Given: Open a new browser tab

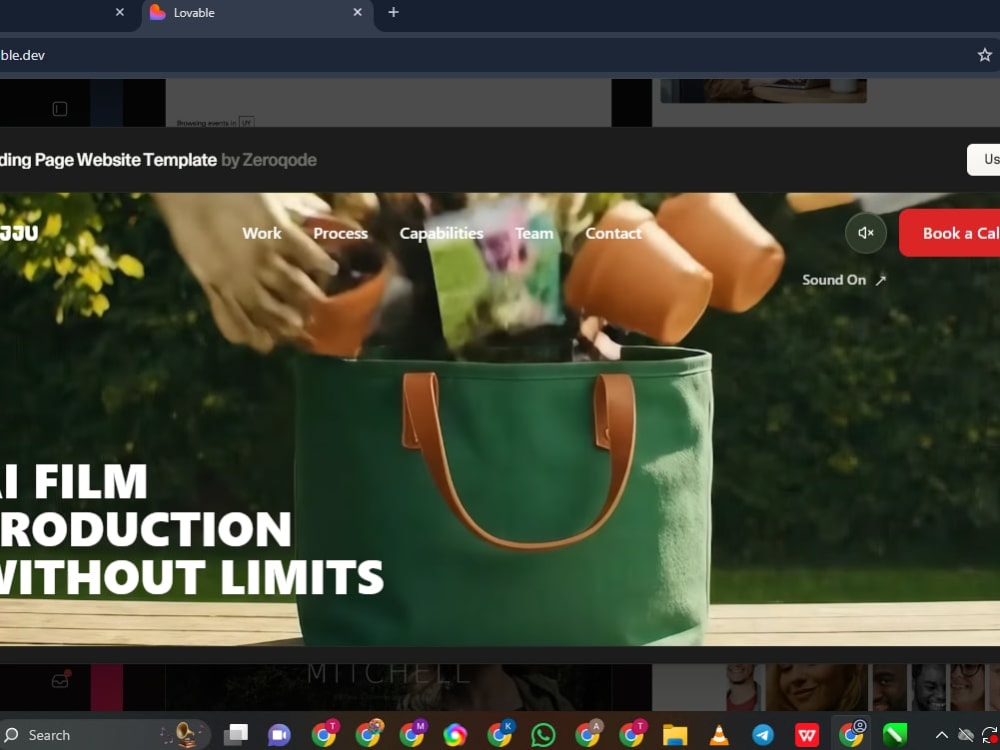Looking at the screenshot, I should 393,12.
